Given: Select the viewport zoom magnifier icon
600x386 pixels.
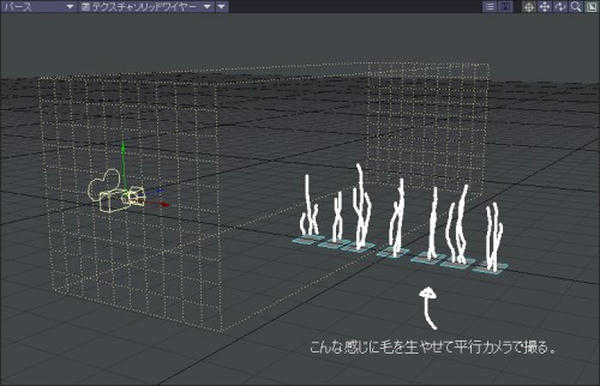Looking at the screenshot, I should point(576,7).
